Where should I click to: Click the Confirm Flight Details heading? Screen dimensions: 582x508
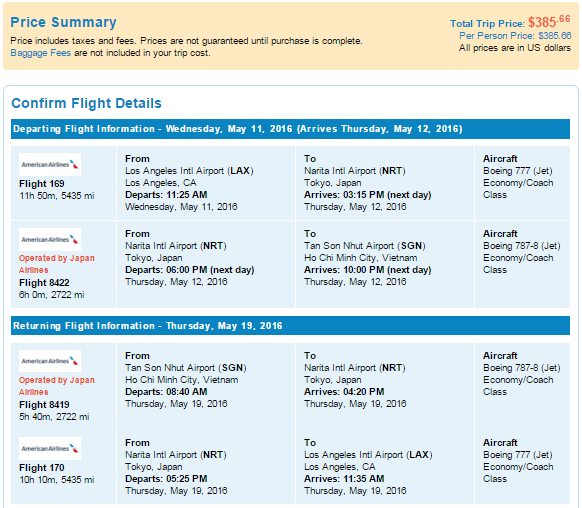click(86, 103)
